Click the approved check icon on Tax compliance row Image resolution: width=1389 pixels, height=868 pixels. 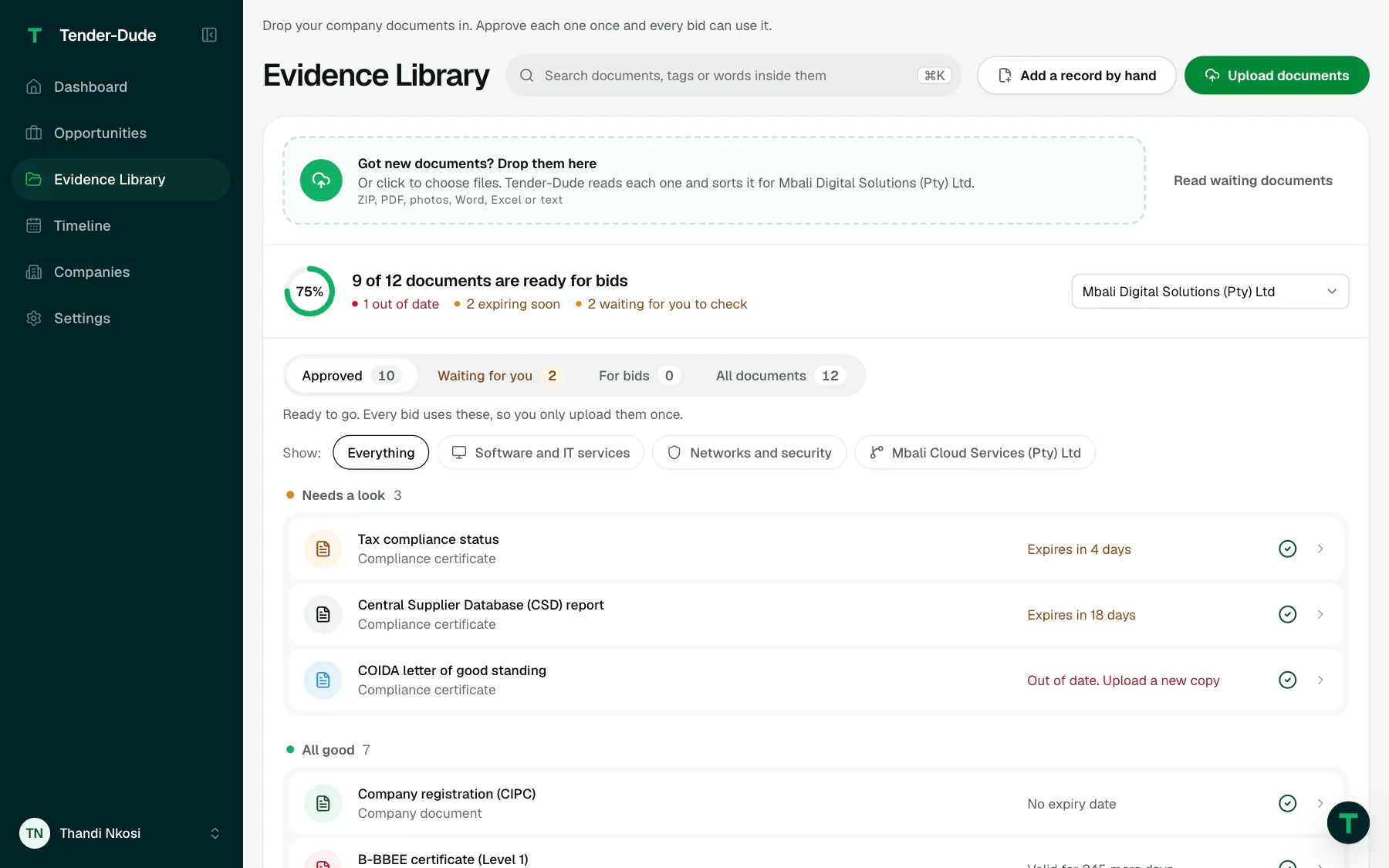coord(1287,549)
